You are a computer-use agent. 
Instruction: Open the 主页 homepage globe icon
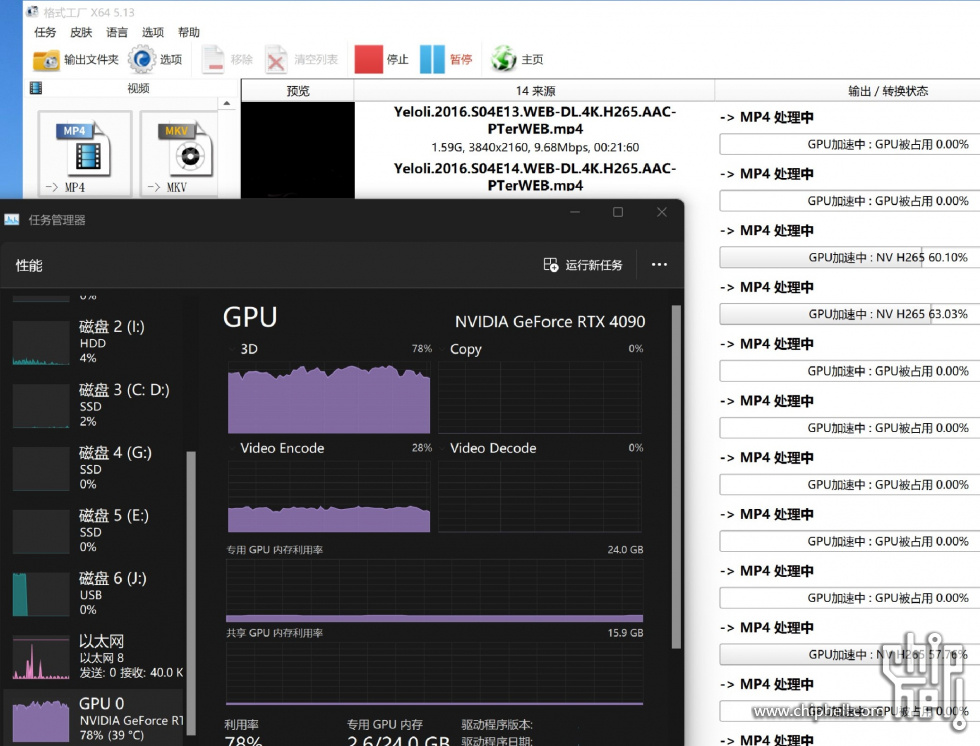[x=503, y=59]
